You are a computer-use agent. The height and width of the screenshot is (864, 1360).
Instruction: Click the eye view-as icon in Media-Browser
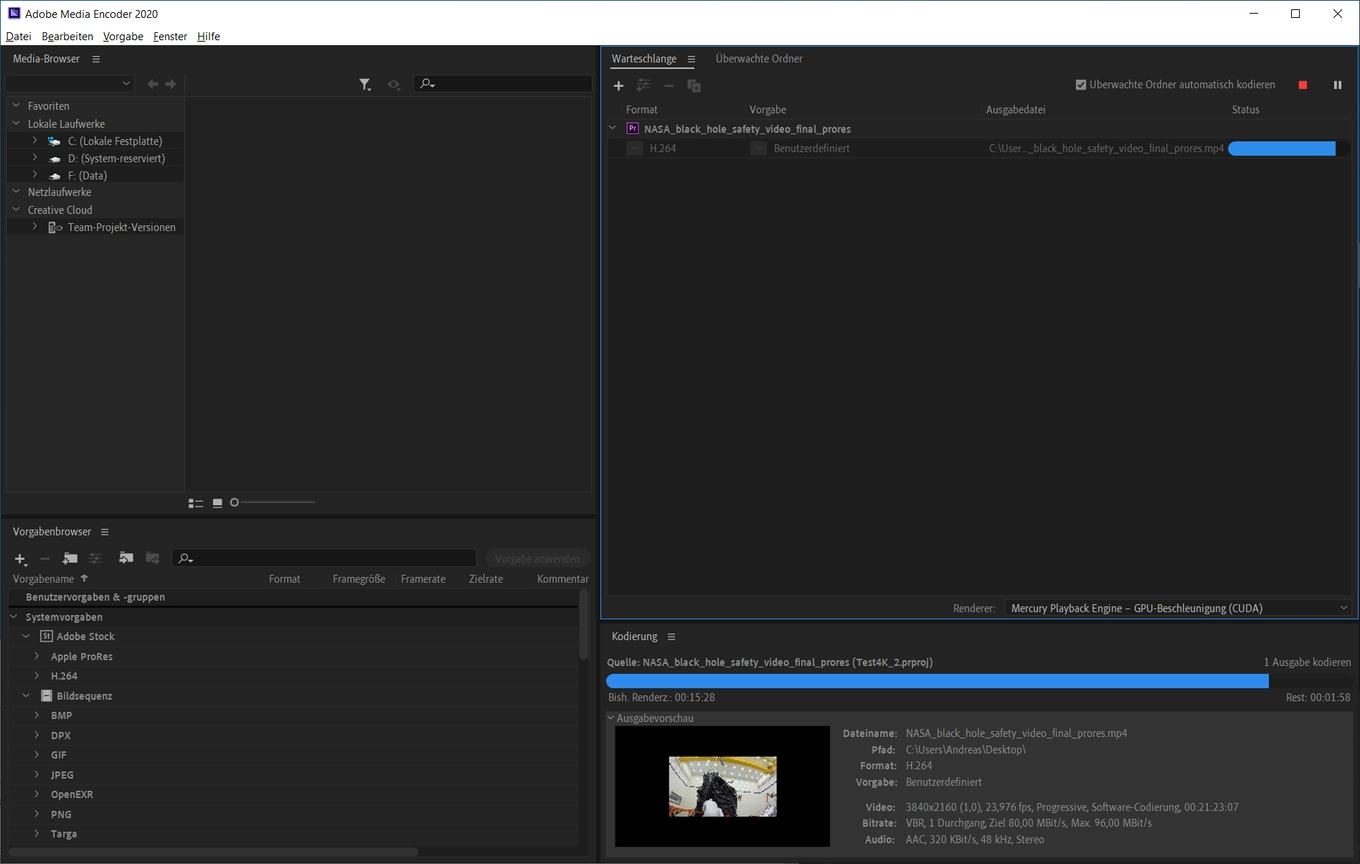[x=394, y=85]
